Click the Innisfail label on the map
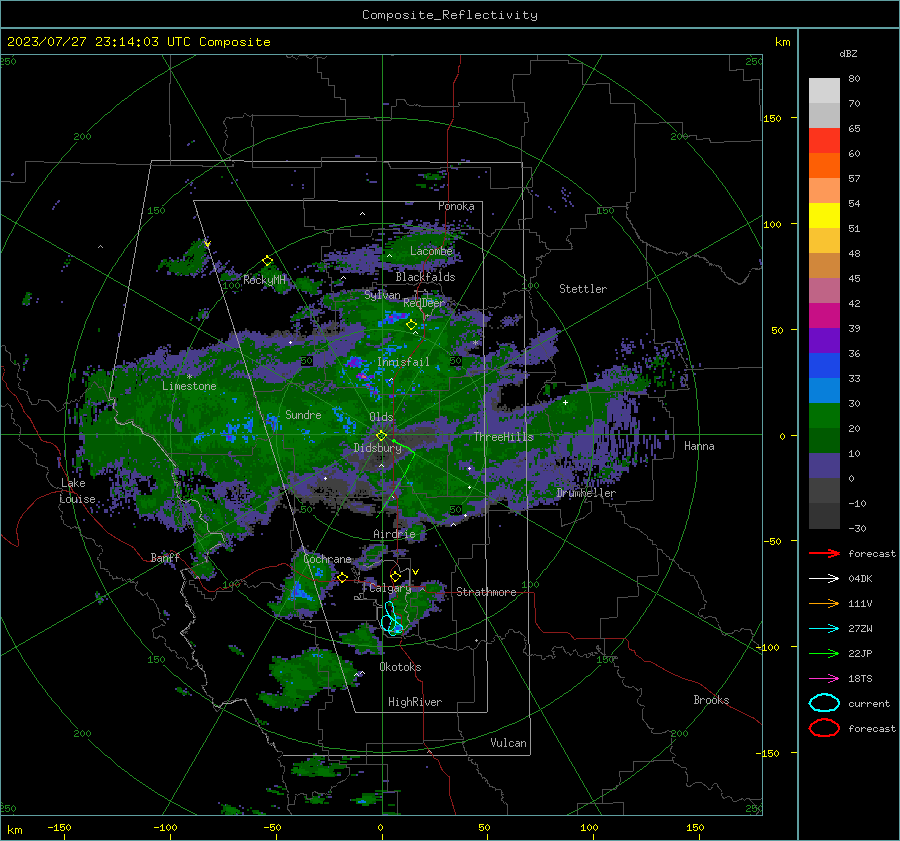 point(403,362)
